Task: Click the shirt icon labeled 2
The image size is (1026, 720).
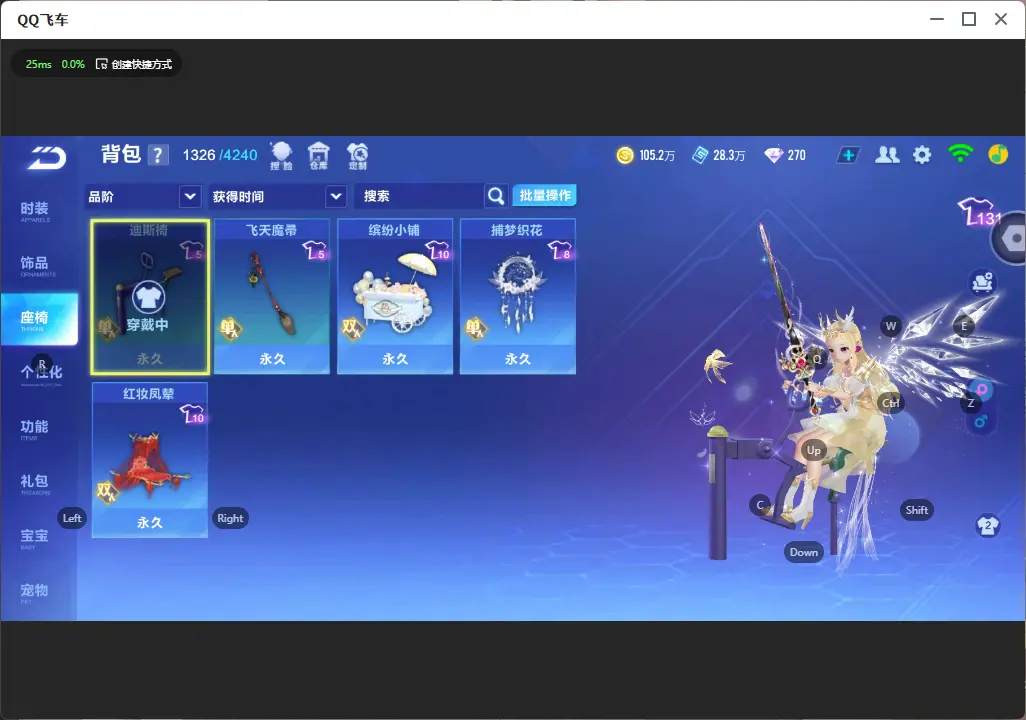Action: [x=987, y=526]
